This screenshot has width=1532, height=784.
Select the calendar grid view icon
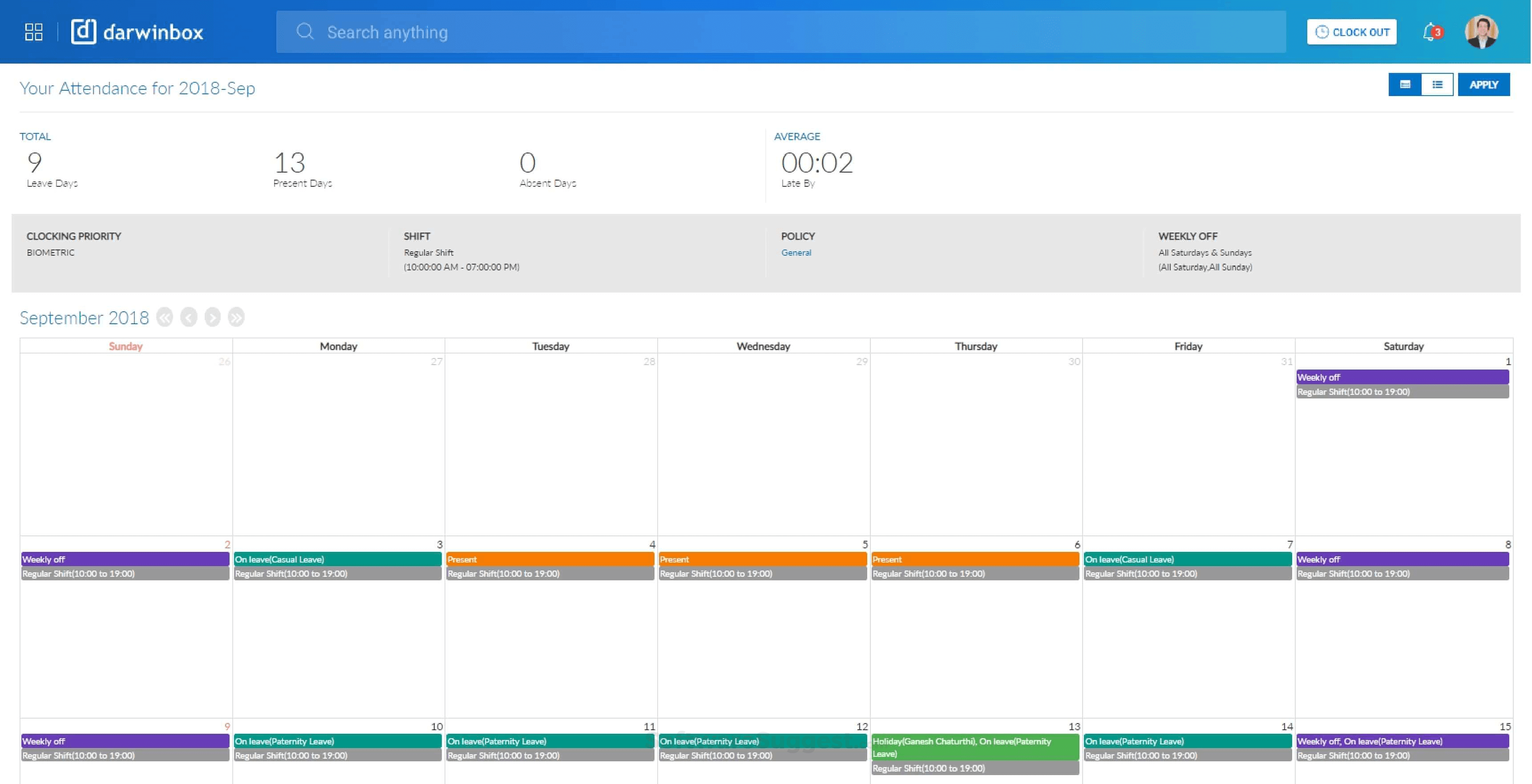(x=1405, y=84)
